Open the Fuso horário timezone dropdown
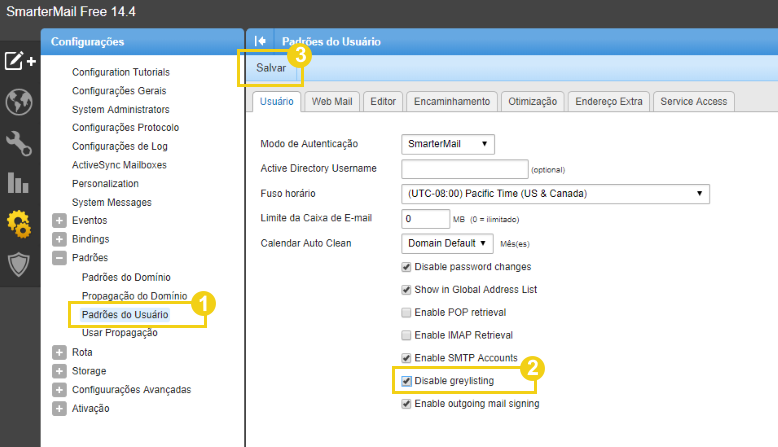The image size is (778, 447). [x=555, y=193]
